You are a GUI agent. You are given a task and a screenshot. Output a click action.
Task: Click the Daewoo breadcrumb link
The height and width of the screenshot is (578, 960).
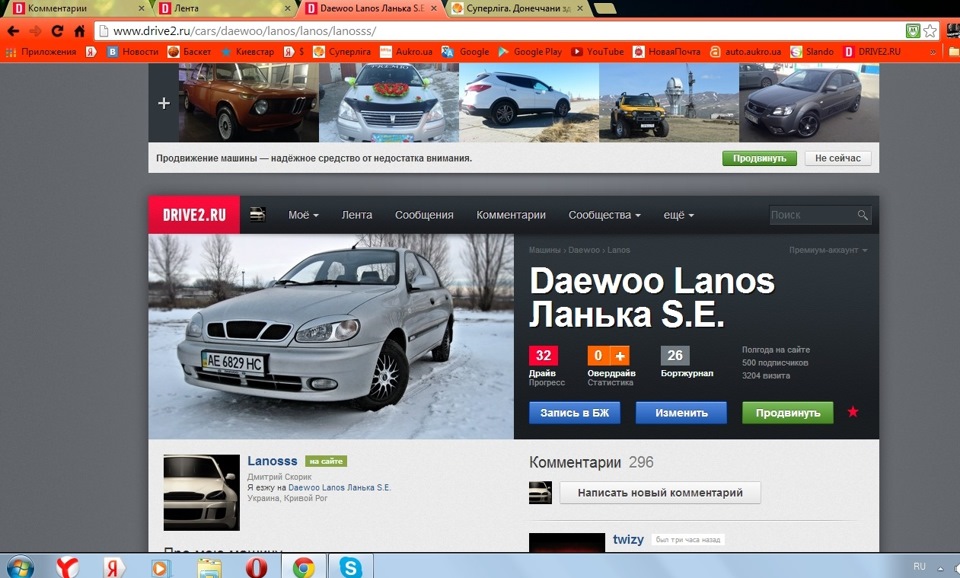click(583, 250)
